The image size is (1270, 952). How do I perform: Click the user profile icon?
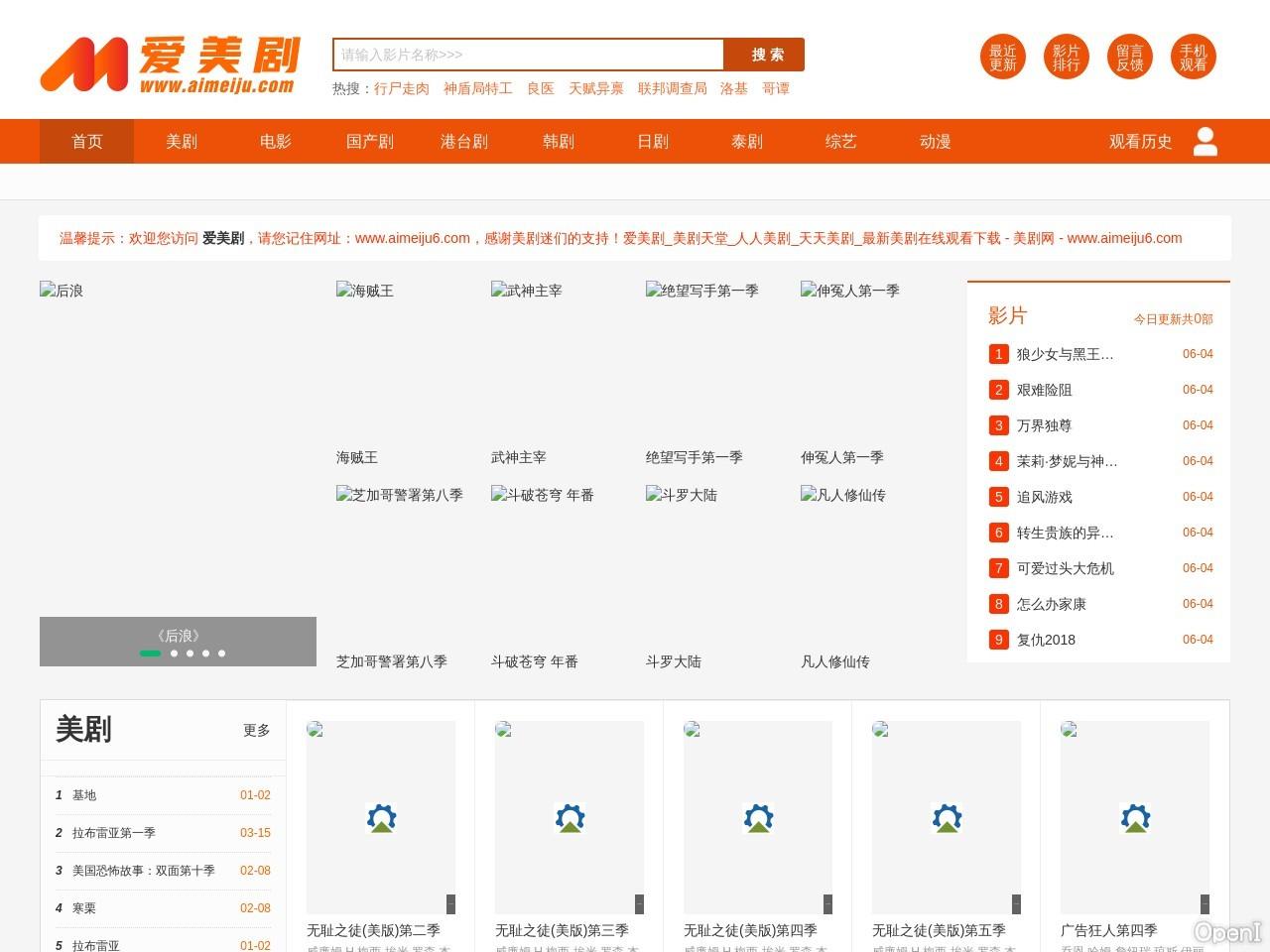coord(1206,142)
